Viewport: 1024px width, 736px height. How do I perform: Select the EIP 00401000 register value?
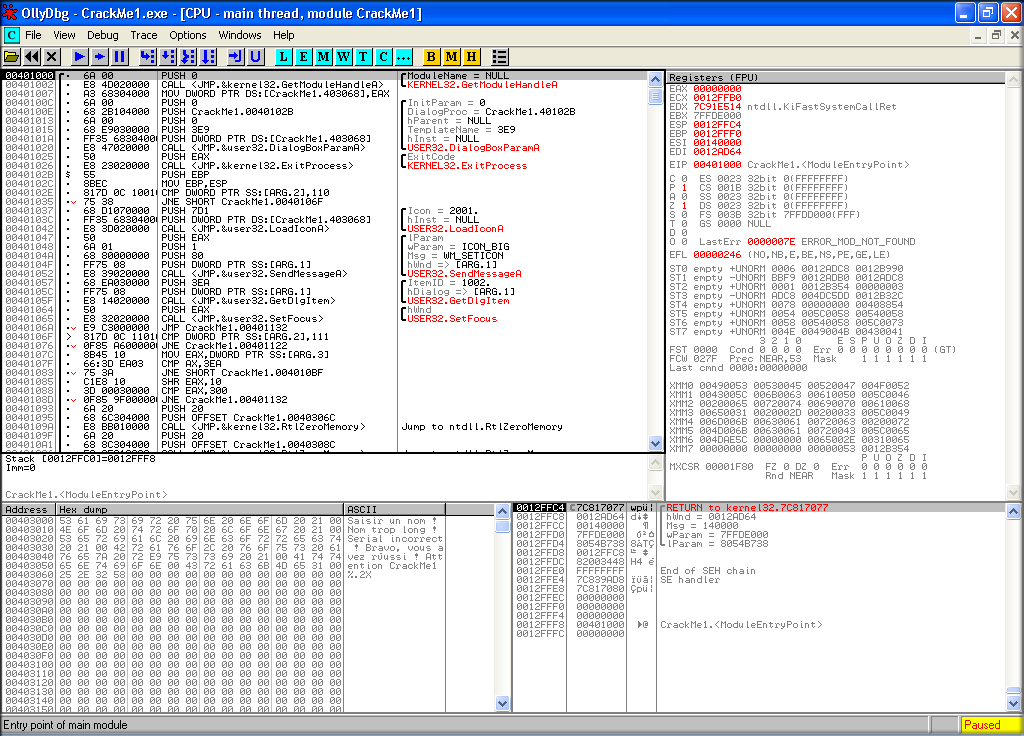coord(717,165)
